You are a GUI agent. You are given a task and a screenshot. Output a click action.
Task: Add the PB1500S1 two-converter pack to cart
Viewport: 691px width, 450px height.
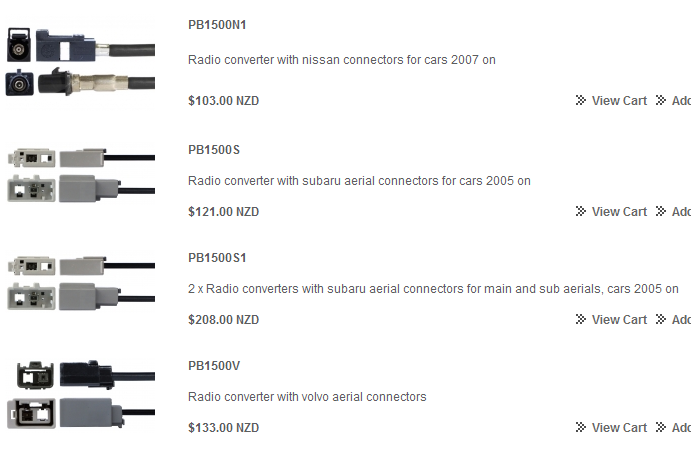click(681, 320)
